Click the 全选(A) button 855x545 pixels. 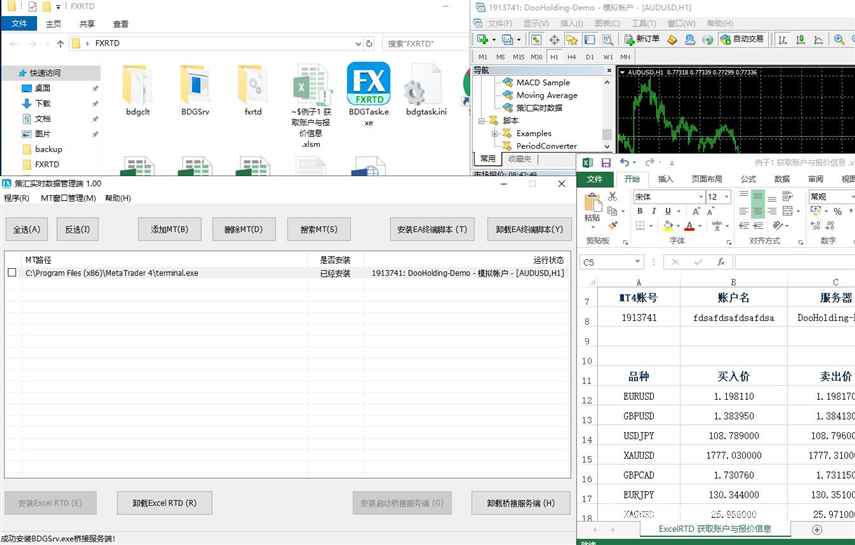point(27,229)
